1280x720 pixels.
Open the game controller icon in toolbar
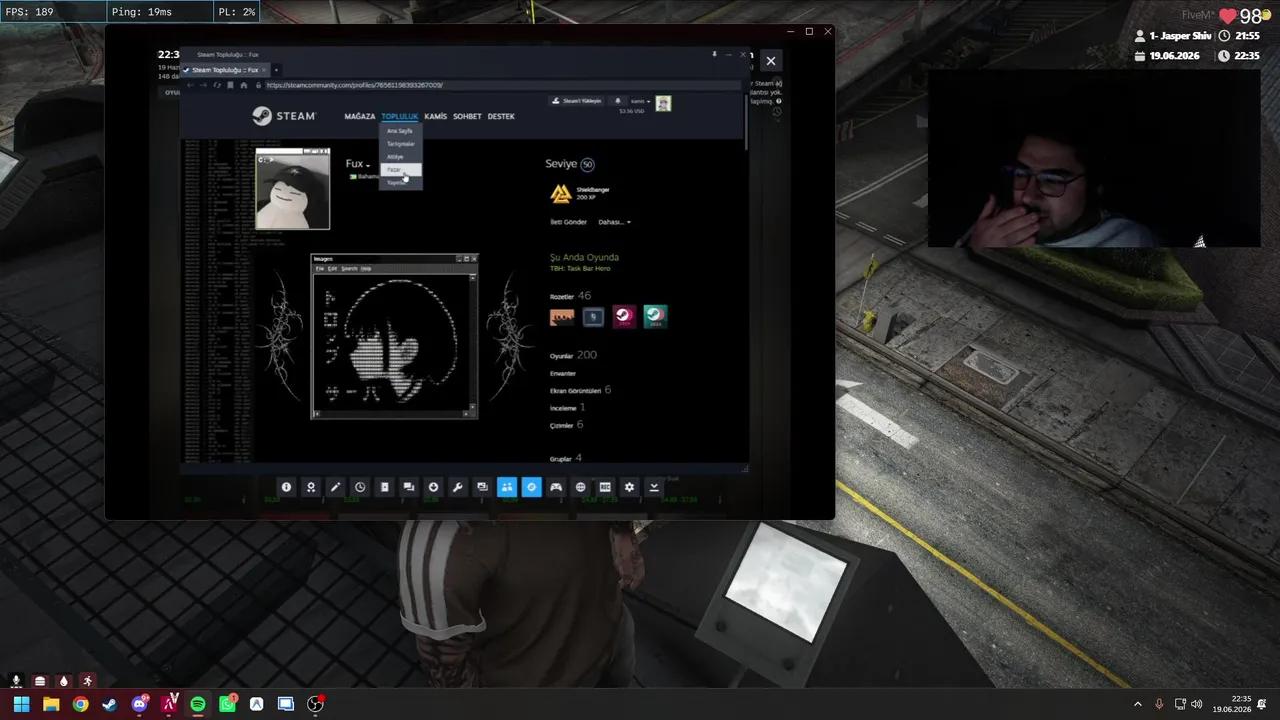(556, 487)
